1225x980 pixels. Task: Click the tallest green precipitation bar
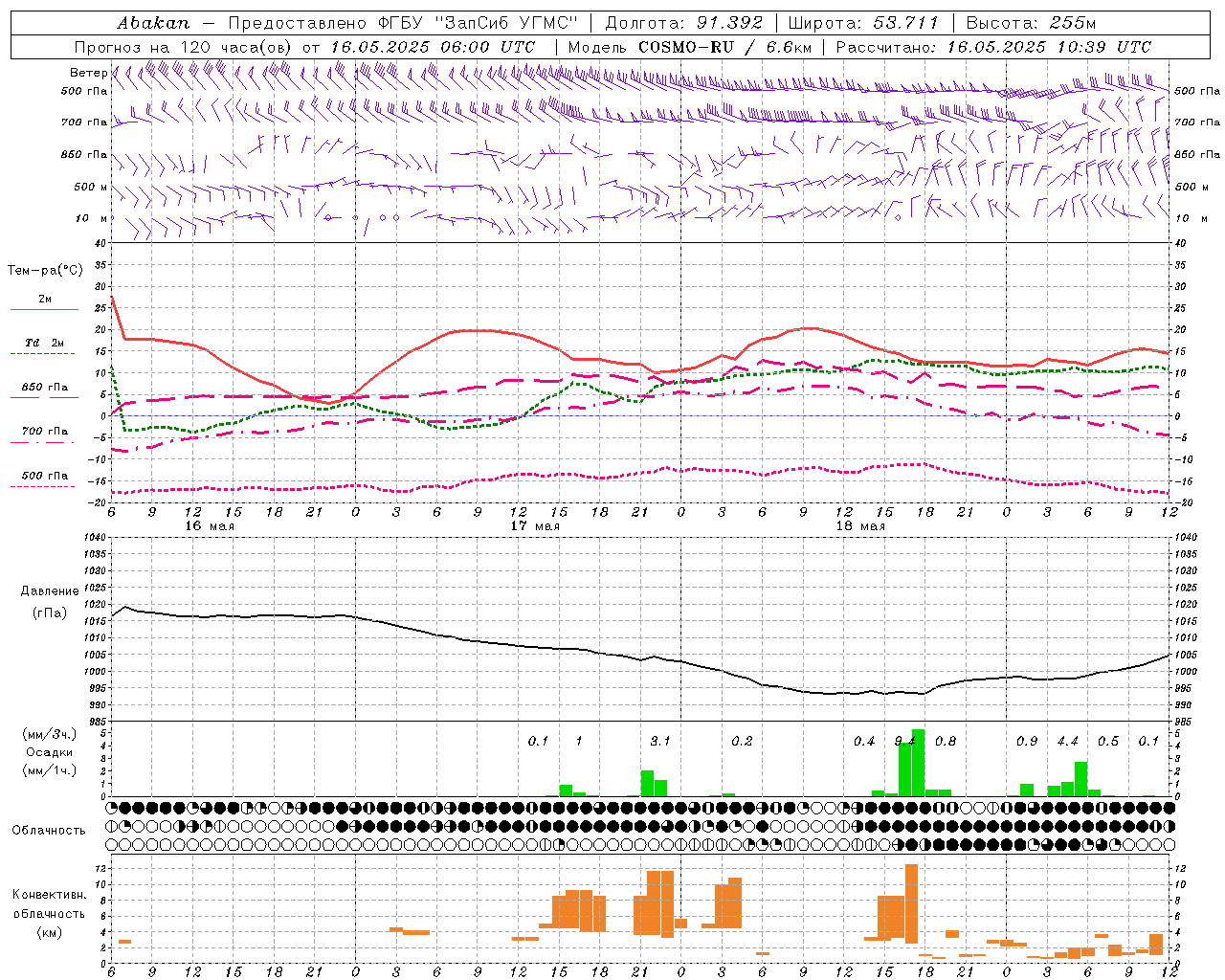point(919,763)
